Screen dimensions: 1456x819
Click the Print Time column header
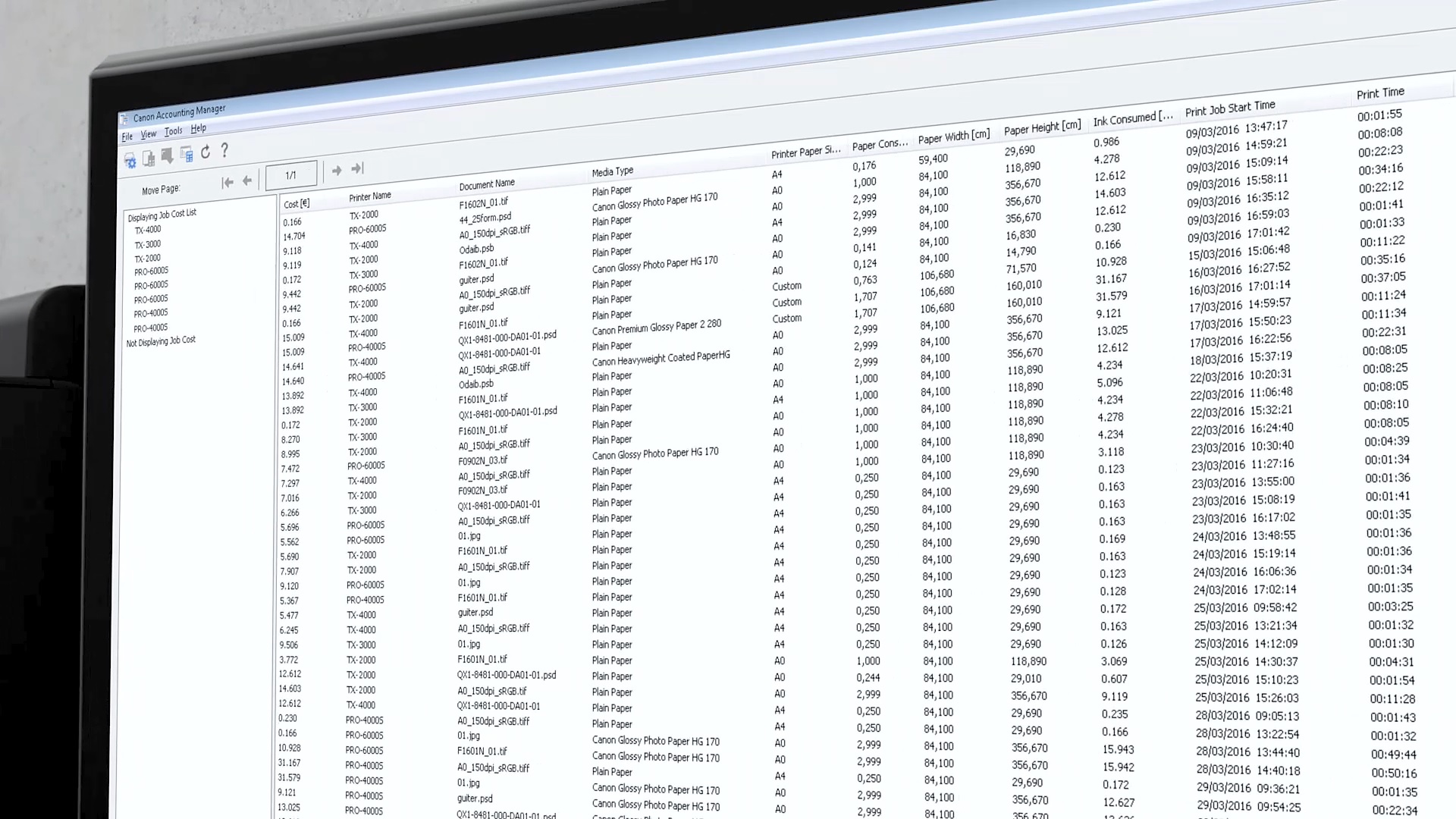click(1380, 93)
